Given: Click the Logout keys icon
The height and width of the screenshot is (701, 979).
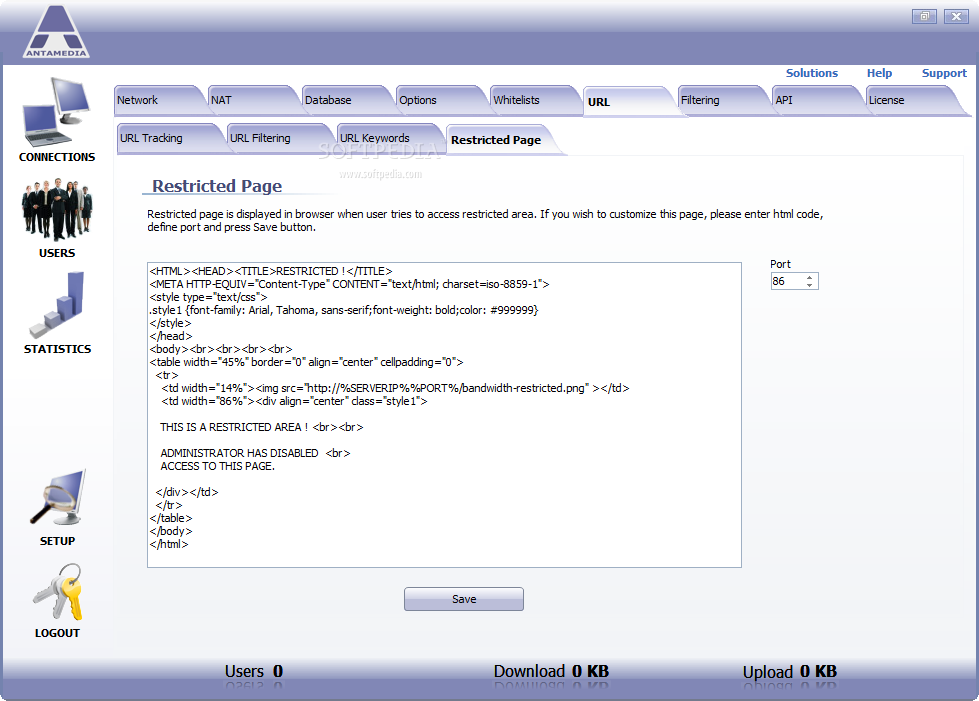Looking at the screenshot, I should click(57, 592).
